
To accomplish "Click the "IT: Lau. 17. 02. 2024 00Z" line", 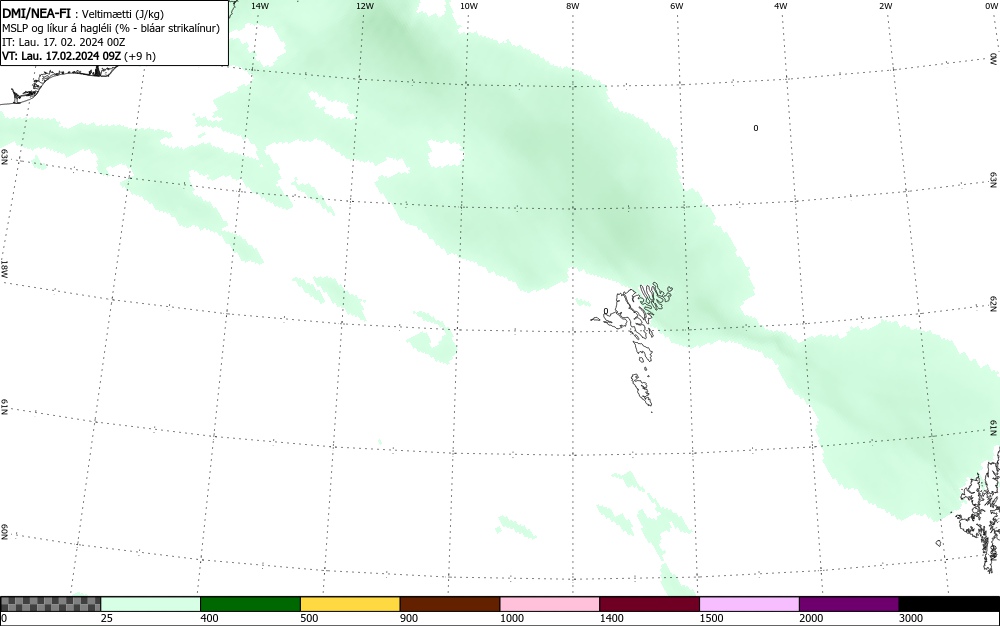I will pyautogui.click(x=64, y=42).
